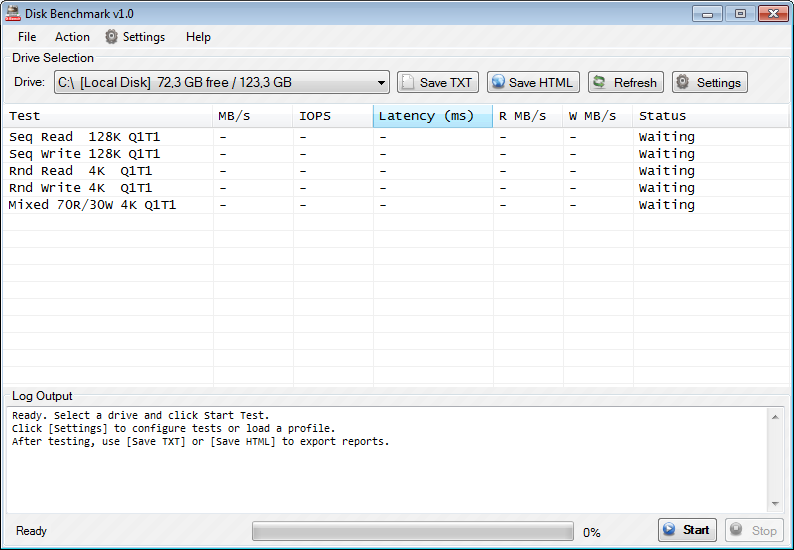This screenshot has height=550, width=794.
Task: Click the log scrollbar down arrow
Action: point(775,504)
